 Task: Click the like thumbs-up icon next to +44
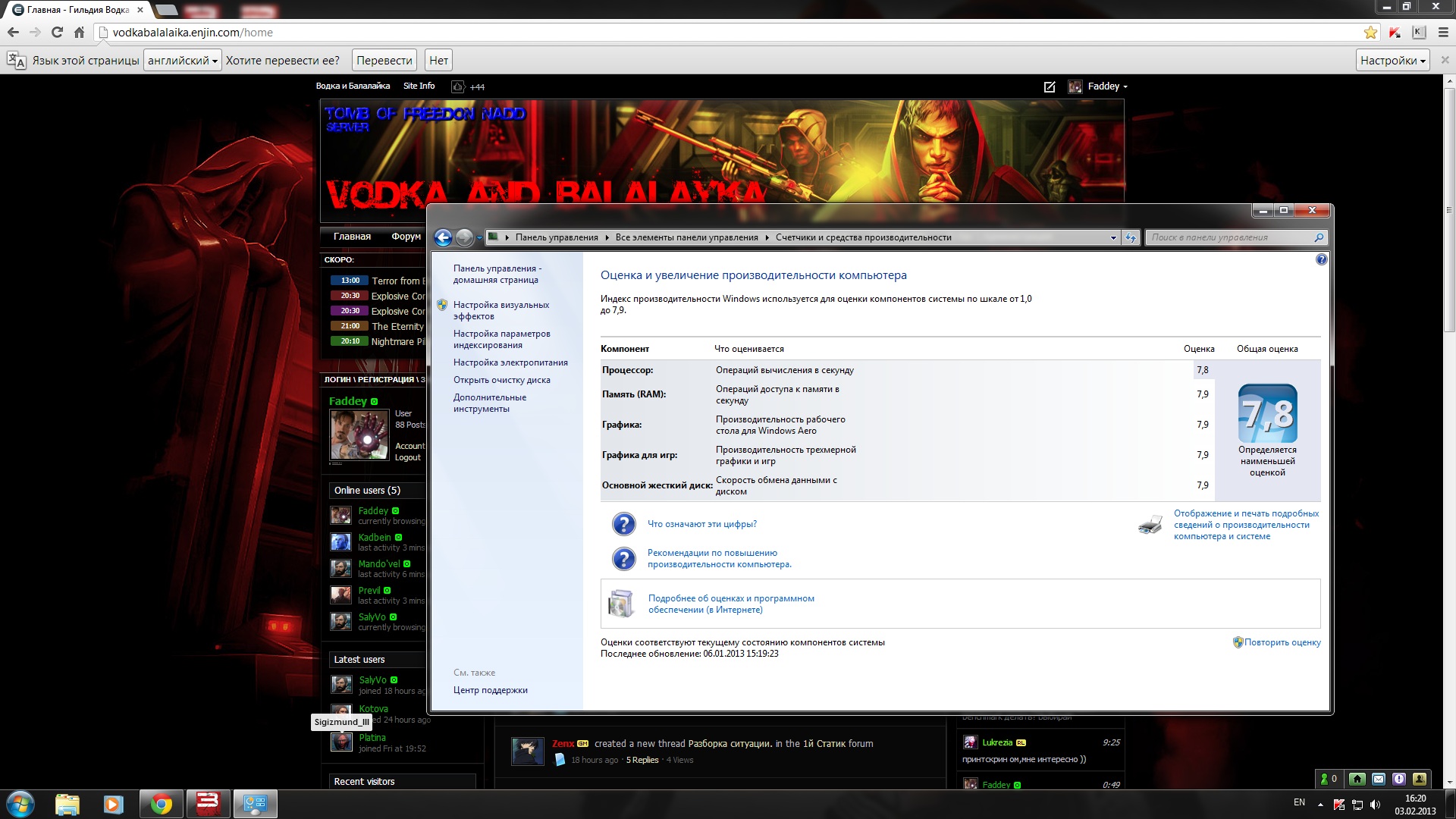[458, 86]
